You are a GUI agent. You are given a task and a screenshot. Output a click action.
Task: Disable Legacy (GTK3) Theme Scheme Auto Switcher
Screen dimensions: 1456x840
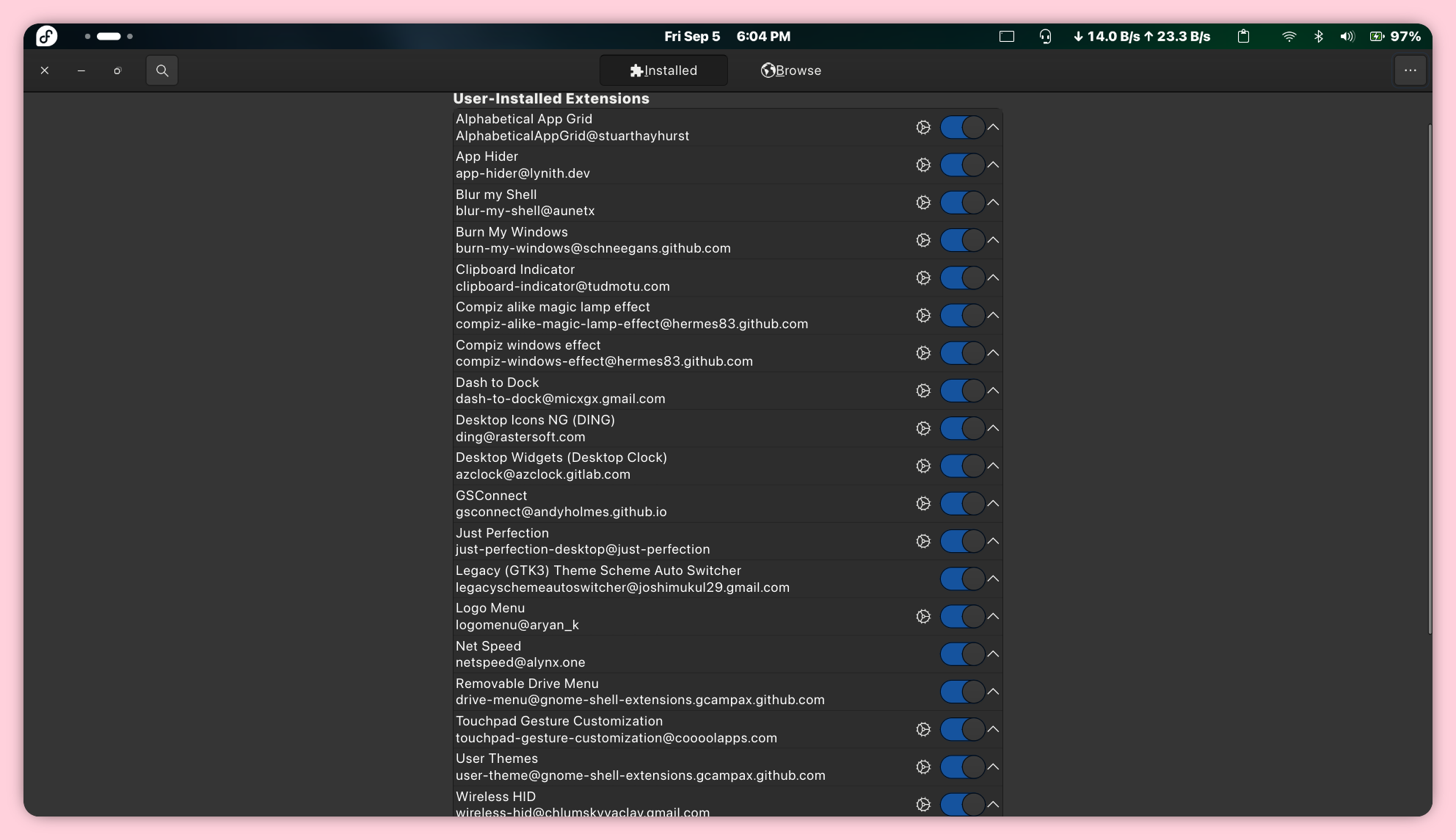click(x=962, y=579)
